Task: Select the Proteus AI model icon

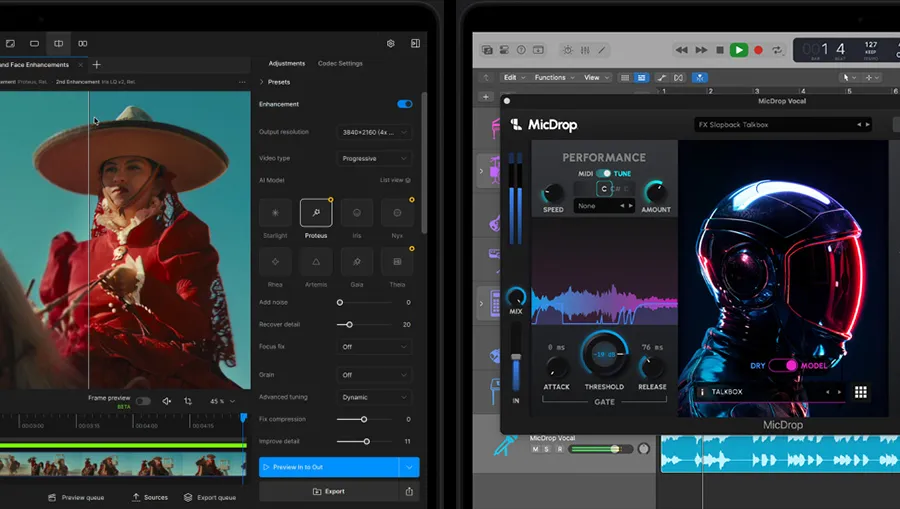Action: (x=316, y=213)
